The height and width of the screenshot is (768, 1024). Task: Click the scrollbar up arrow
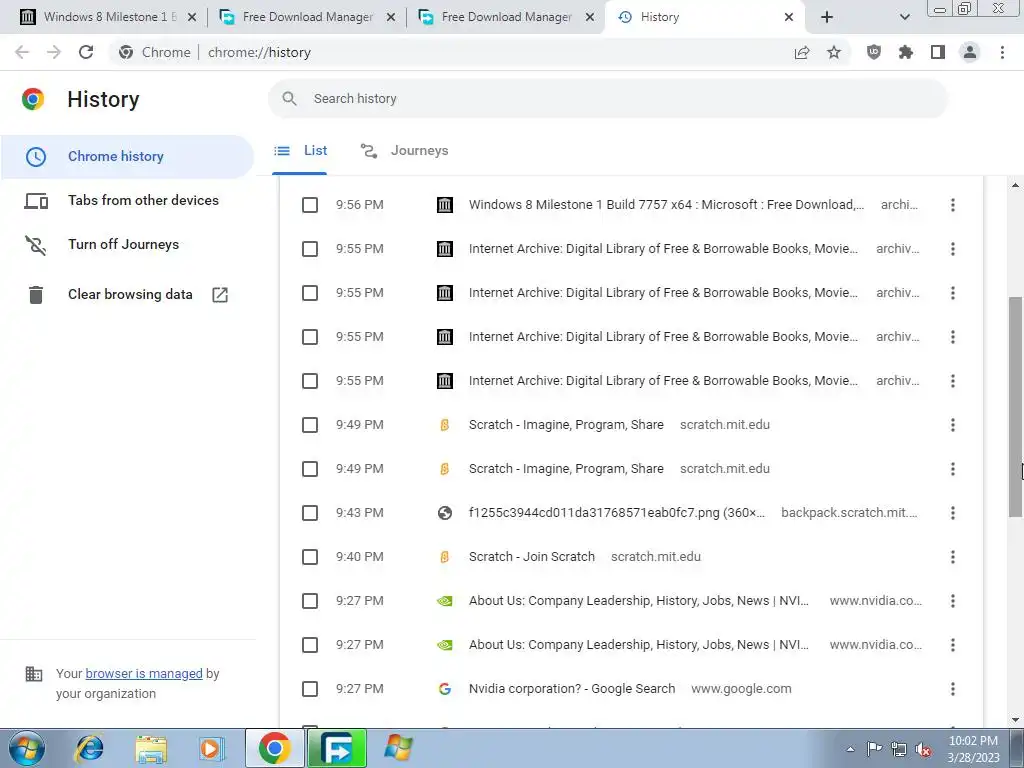pyautogui.click(x=1015, y=185)
